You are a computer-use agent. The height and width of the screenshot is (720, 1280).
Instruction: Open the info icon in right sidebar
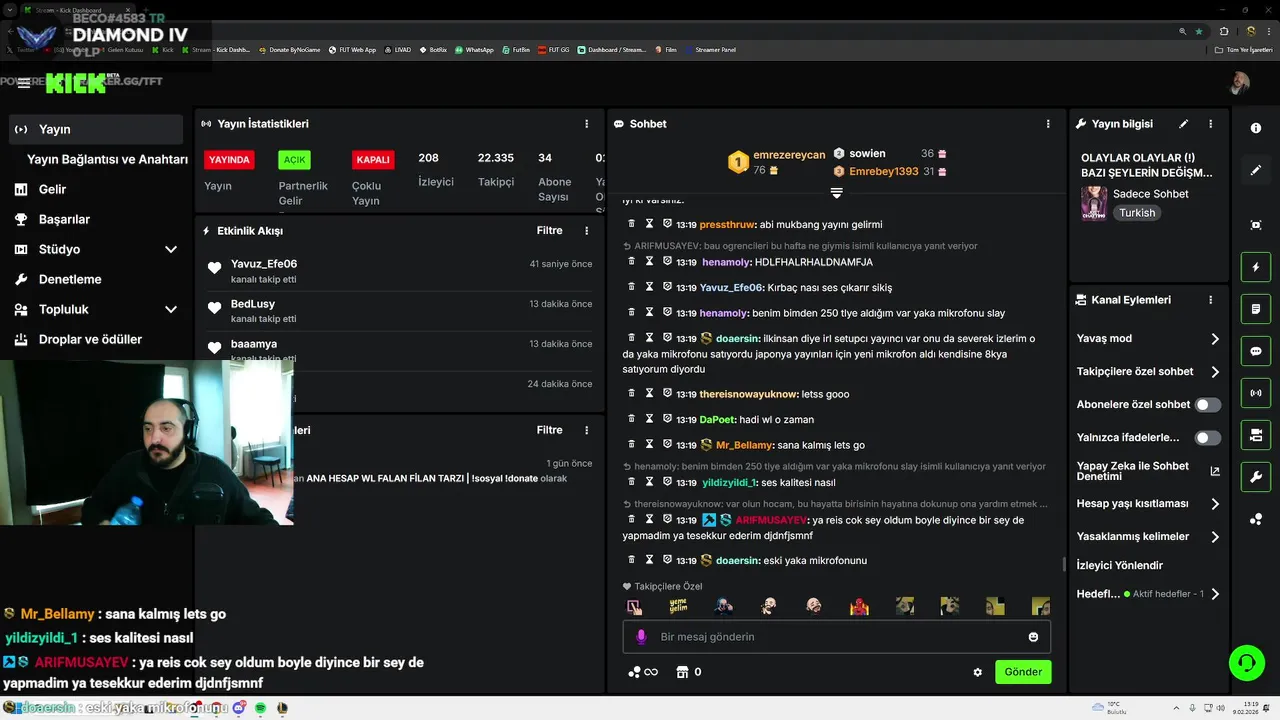[x=1256, y=129]
